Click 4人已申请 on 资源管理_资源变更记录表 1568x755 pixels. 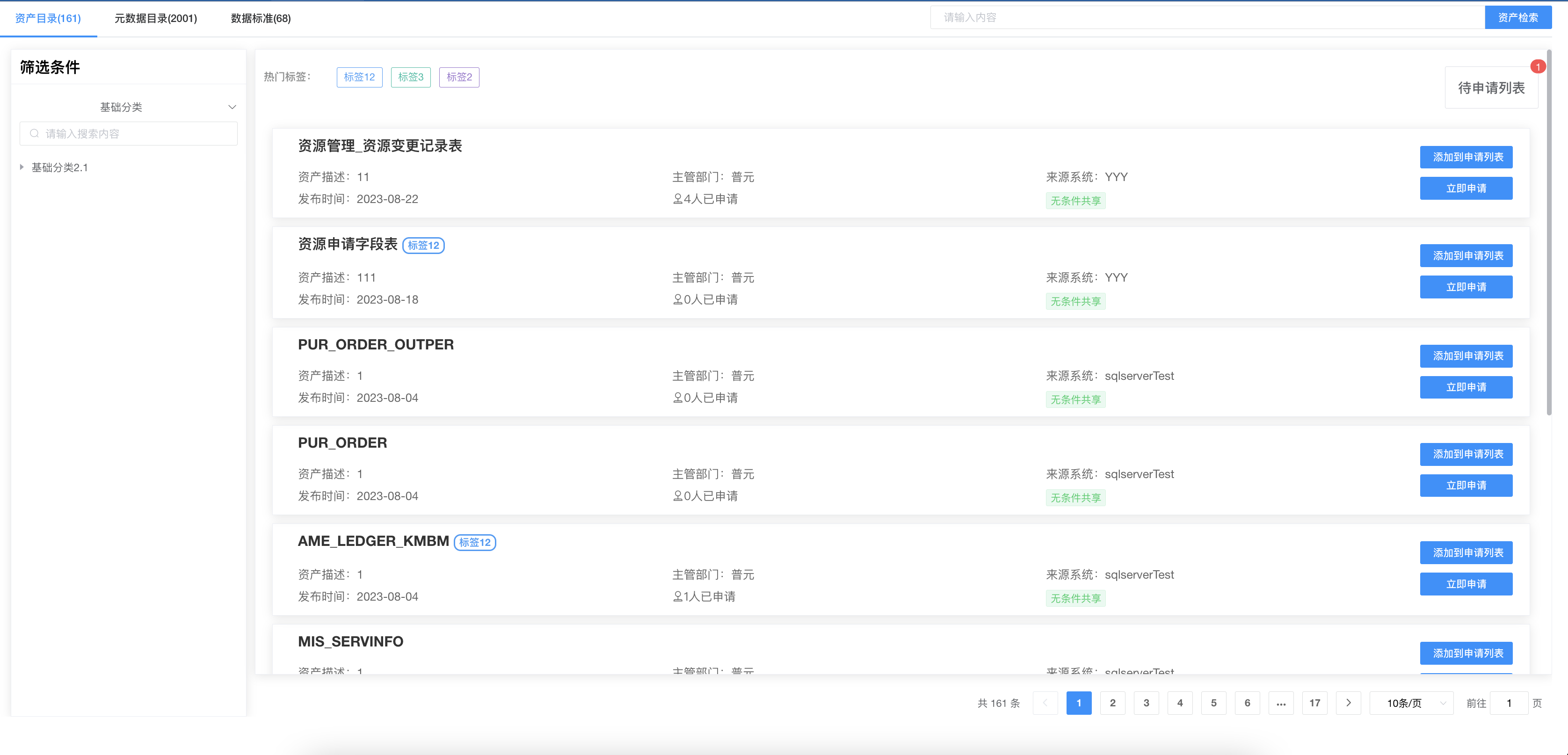(705, 199)
